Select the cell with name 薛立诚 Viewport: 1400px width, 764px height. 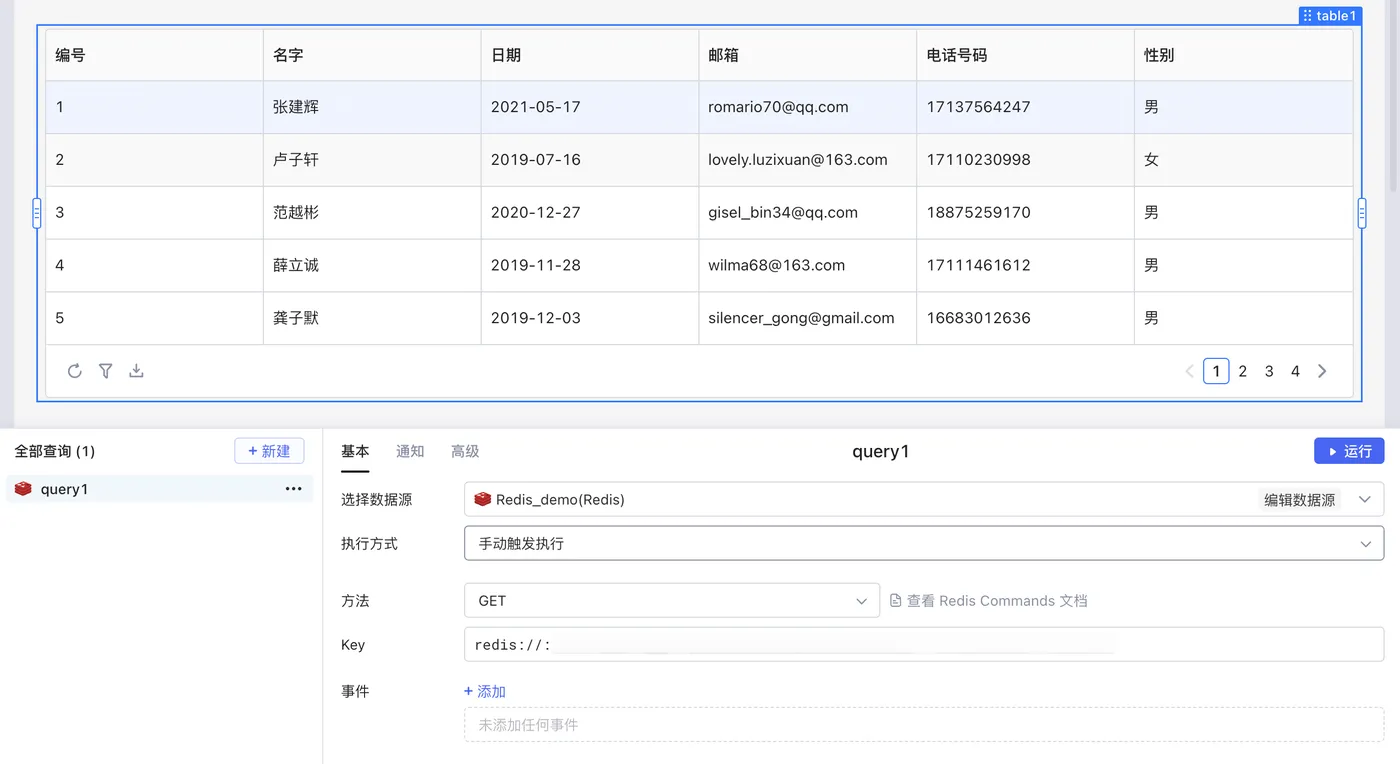[372, 266]
